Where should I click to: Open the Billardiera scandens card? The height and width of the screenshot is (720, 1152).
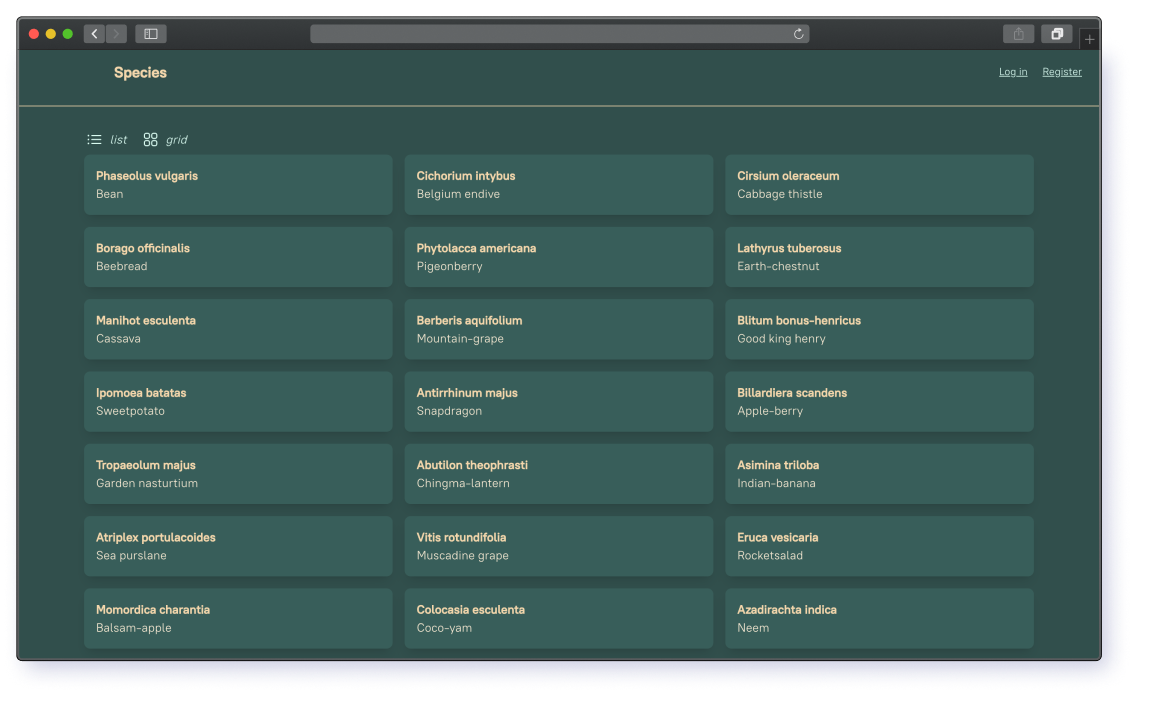[879, 402]
